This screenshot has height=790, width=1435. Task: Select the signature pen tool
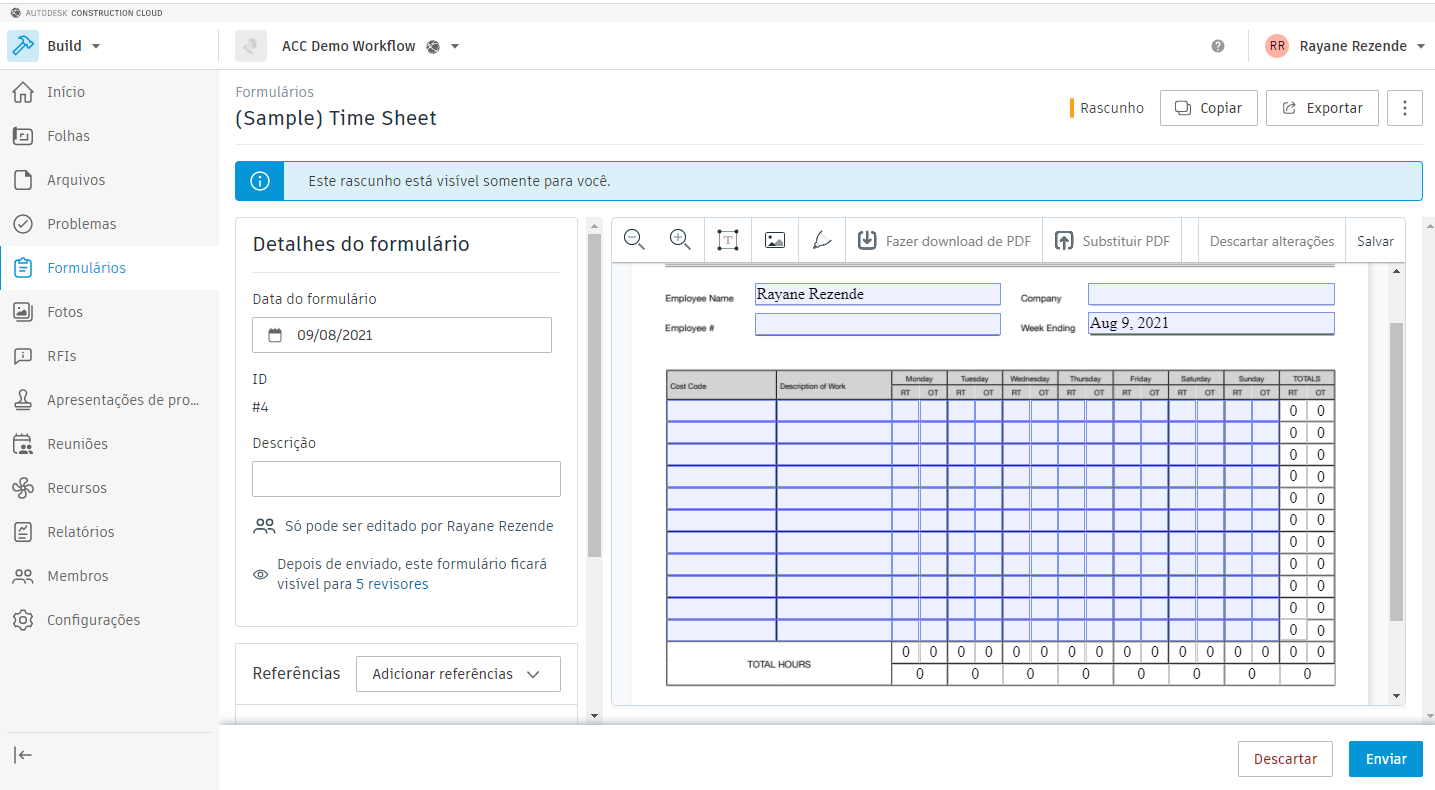pyautogui.click(x=821, y=240)
